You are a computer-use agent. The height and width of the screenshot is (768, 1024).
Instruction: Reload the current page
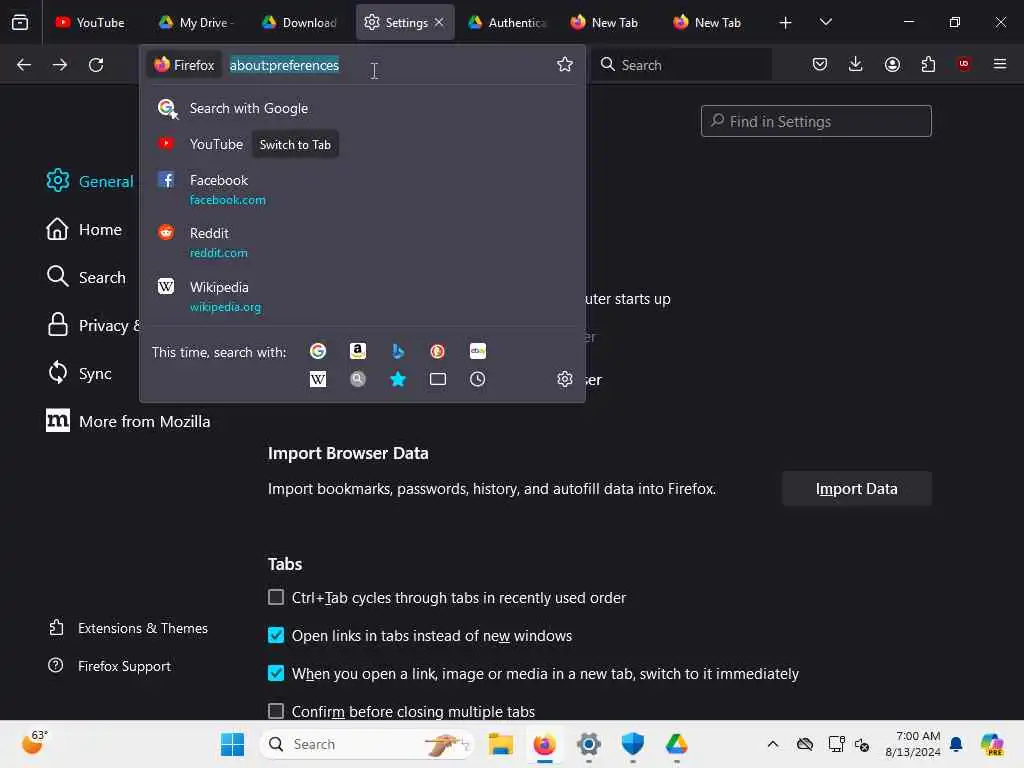click(x=96, y=65)
